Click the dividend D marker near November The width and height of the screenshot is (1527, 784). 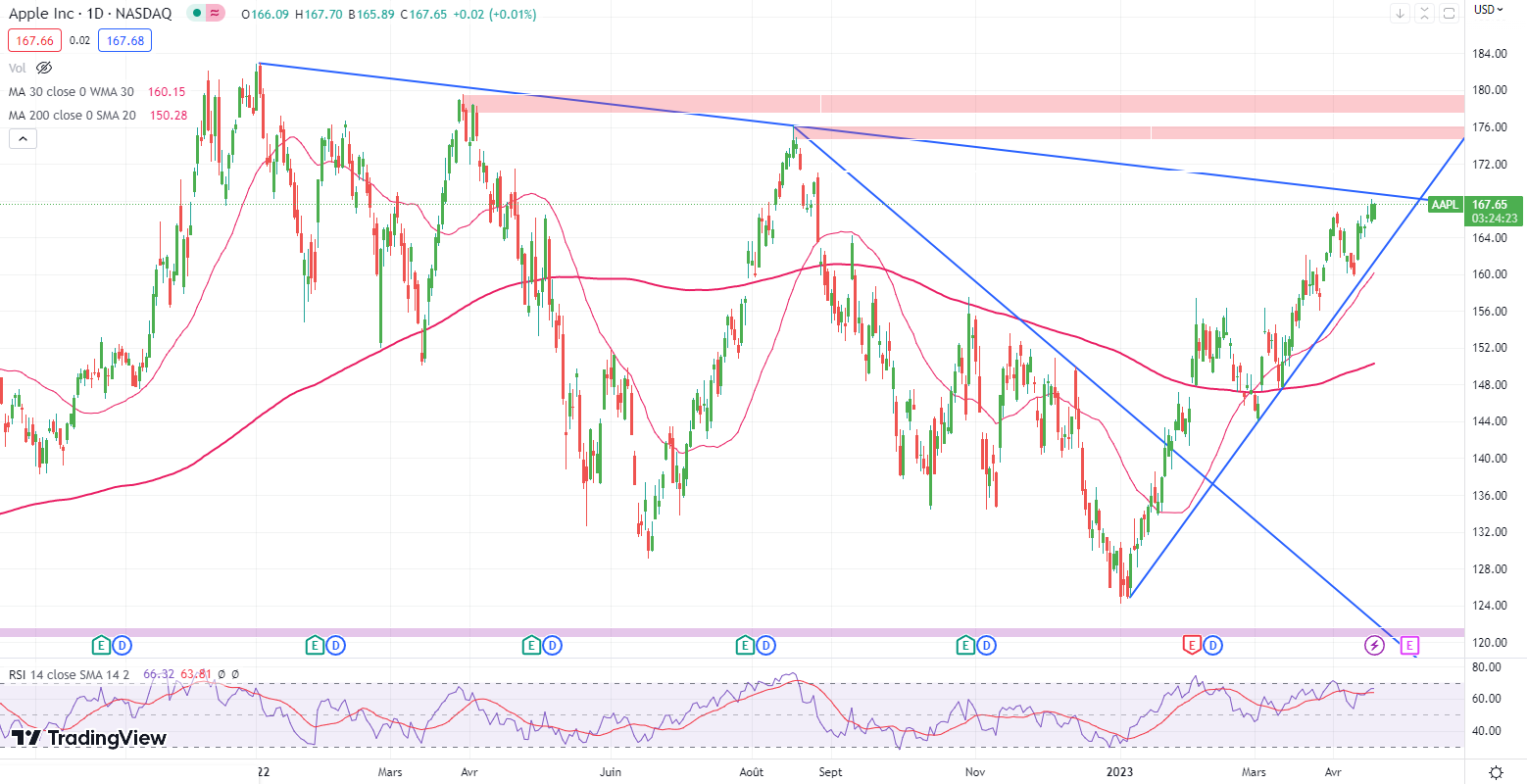(987, 645)
